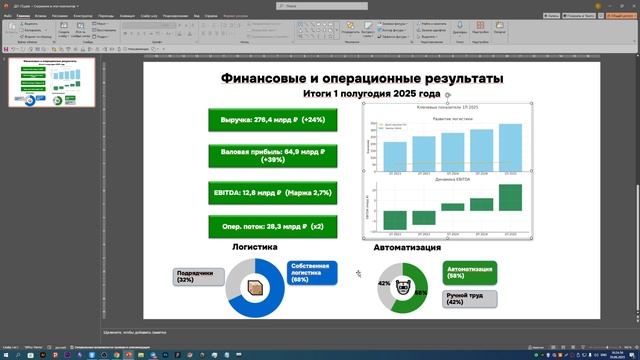This screenshot has height=360, width=640.
Task: Click Undo icon in quick access toolbar
Action: [13, 49]
